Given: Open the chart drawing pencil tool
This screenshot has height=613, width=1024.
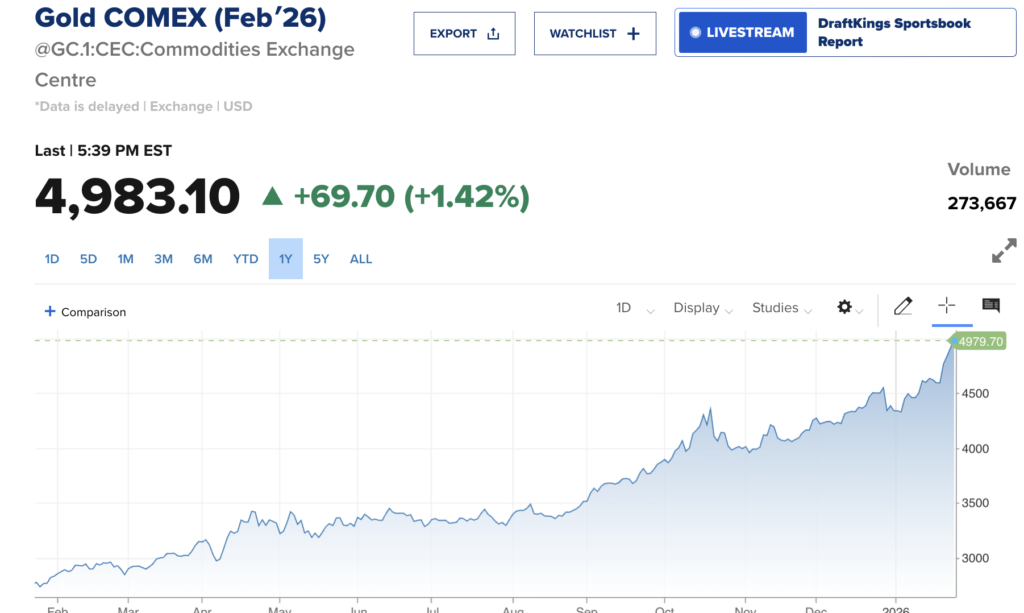Looking at the screenshot, I should click(x=903, y=306).
